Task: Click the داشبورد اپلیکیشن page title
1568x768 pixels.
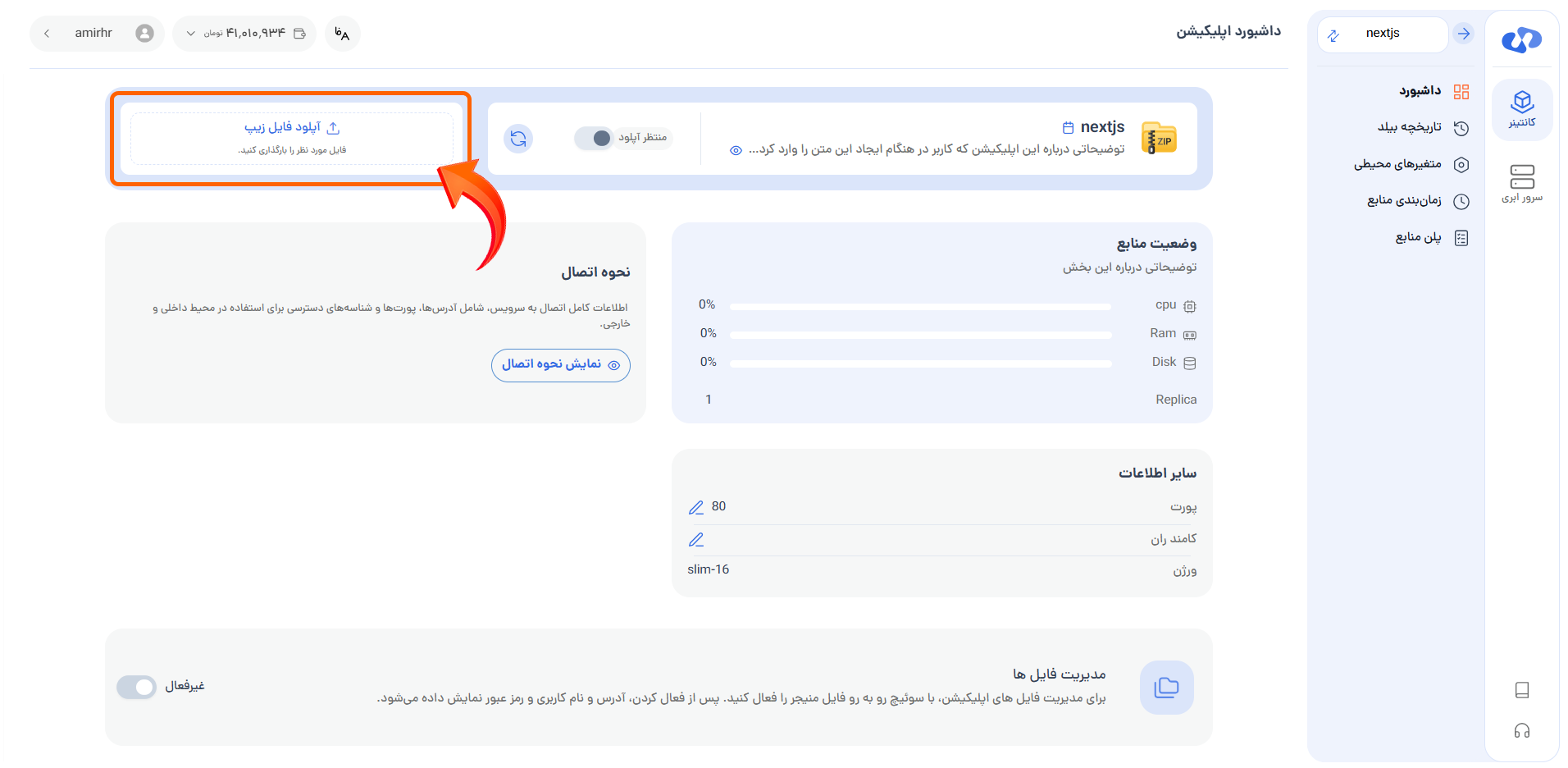Action: (1228, 31)
